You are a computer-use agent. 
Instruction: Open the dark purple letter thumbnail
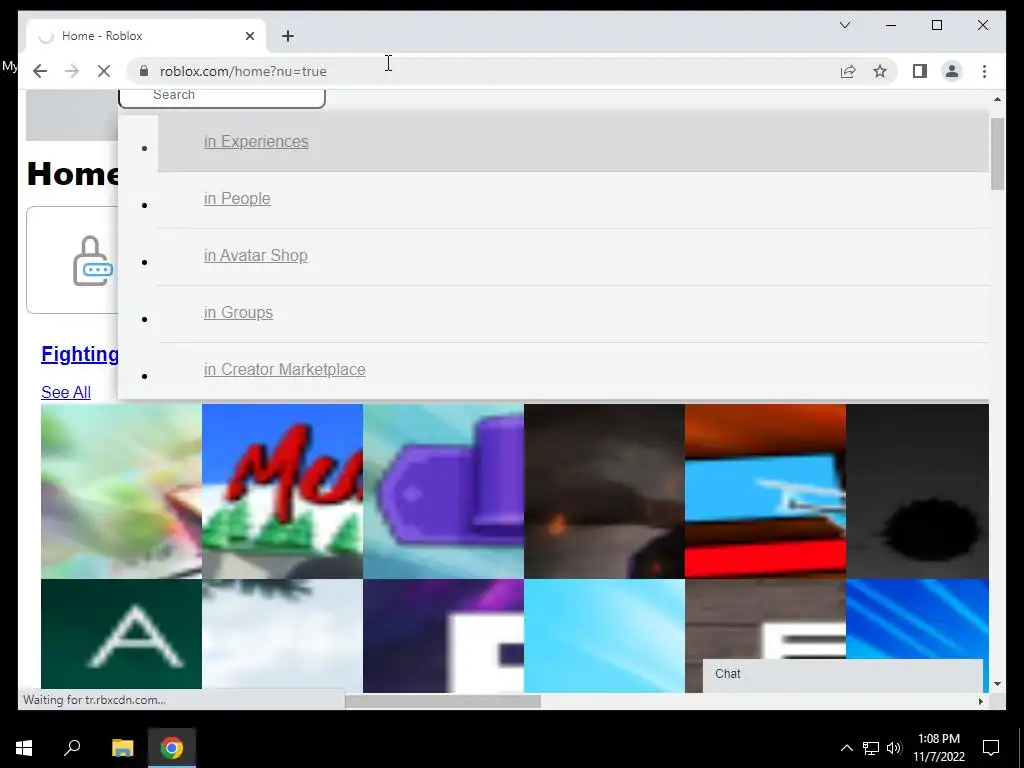[x=443, y=635]
